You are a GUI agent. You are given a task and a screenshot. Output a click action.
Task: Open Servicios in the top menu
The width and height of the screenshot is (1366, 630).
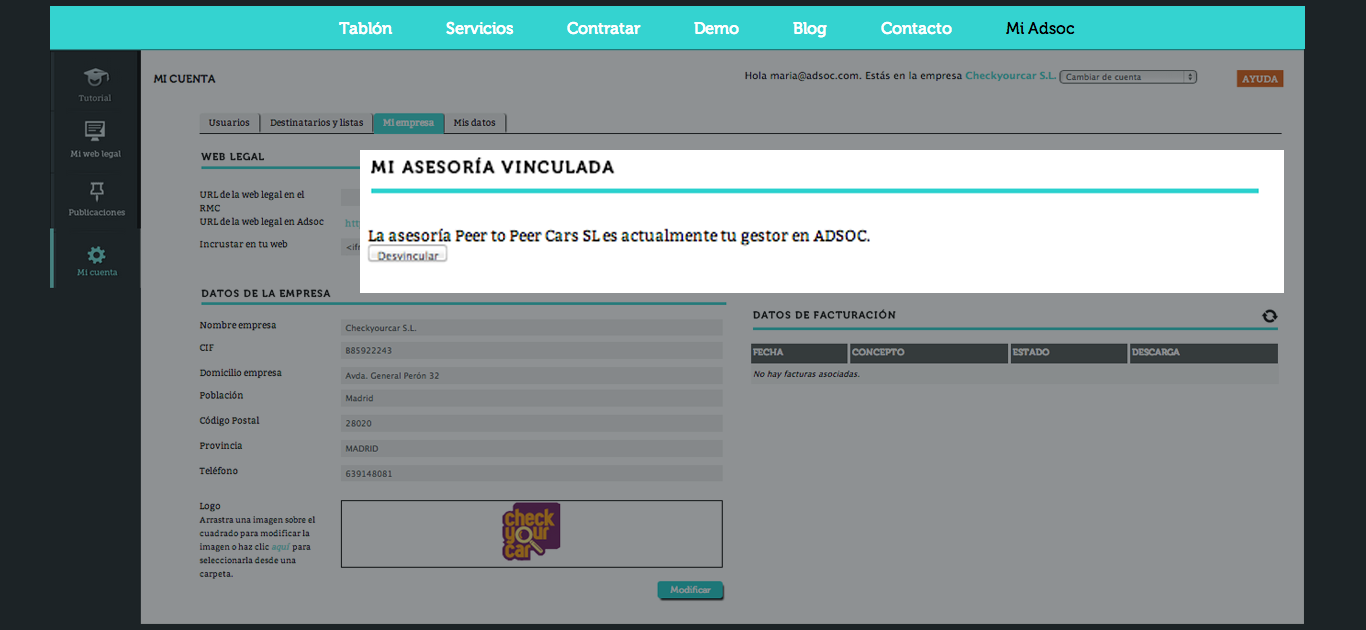[x=479, y=28]
